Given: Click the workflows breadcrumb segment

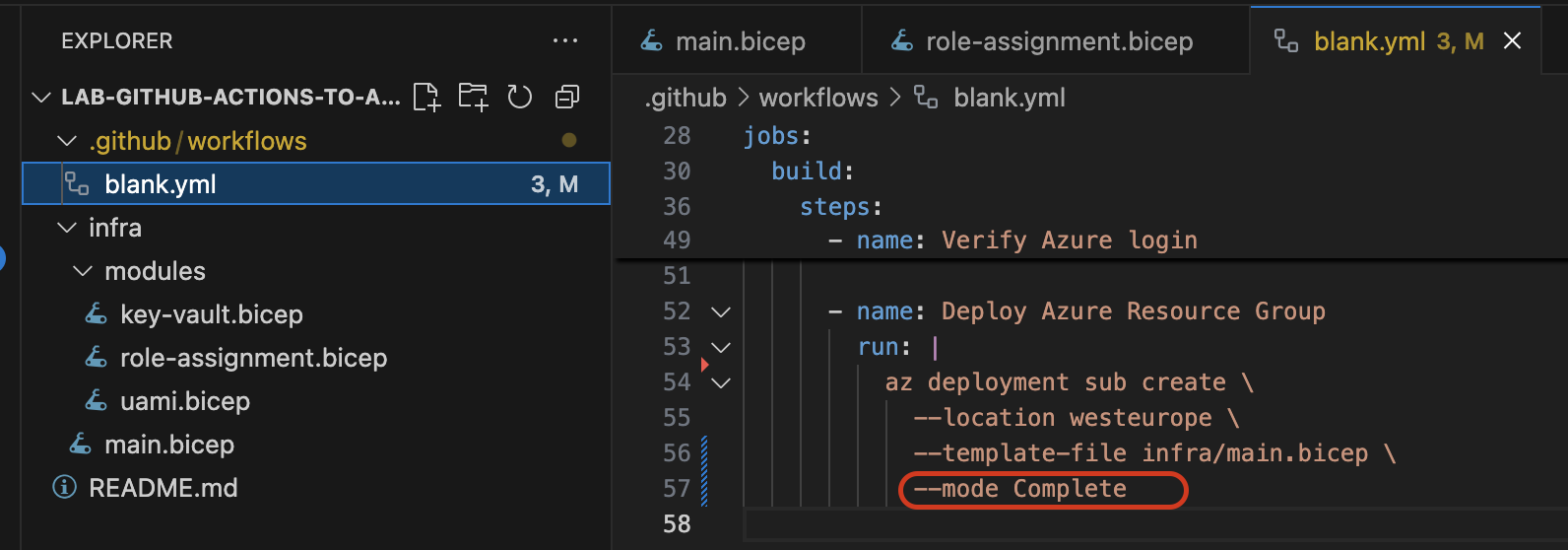Looking at the screenshot, I should tap(817, 98).
